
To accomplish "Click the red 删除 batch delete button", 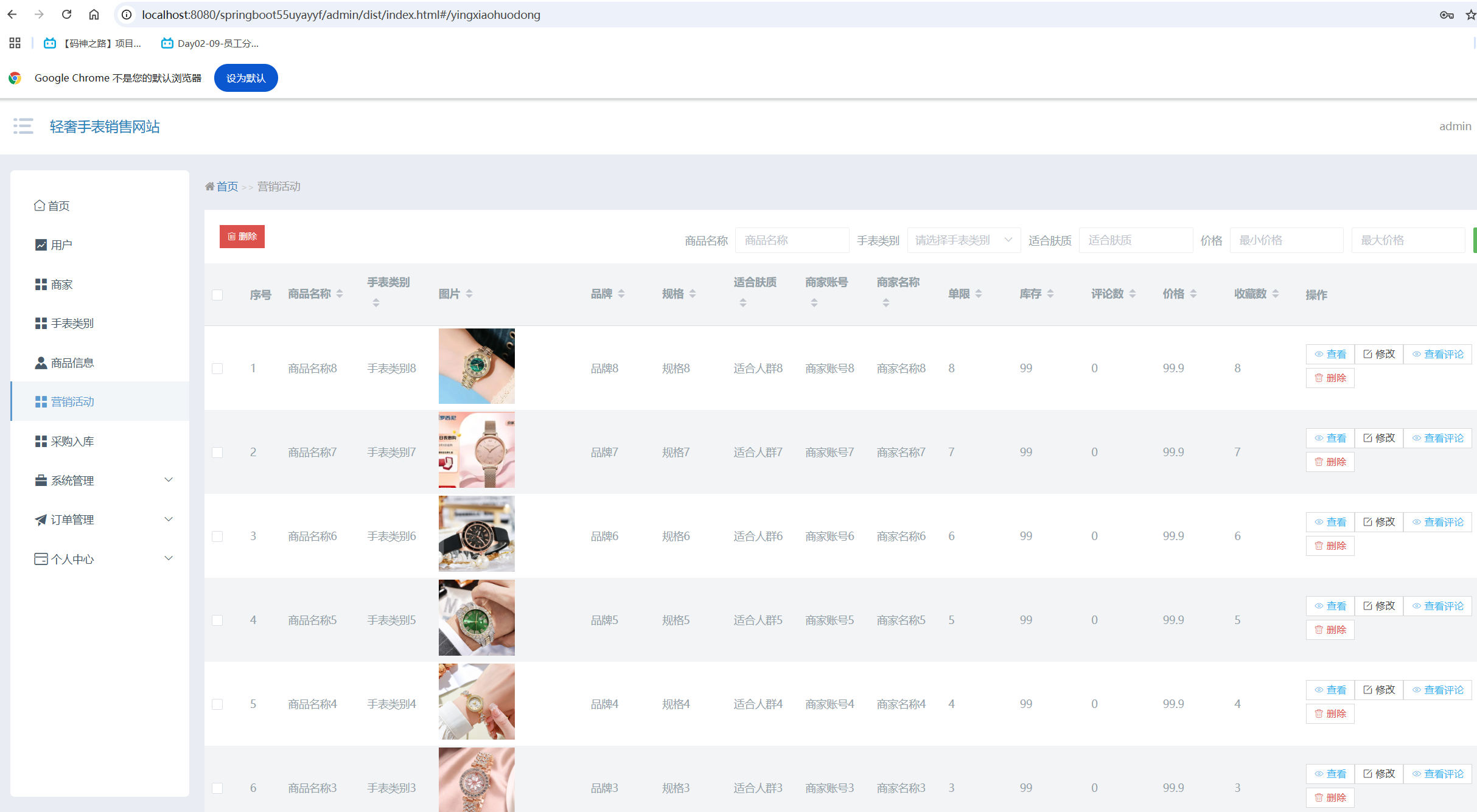I will point(242,237).
